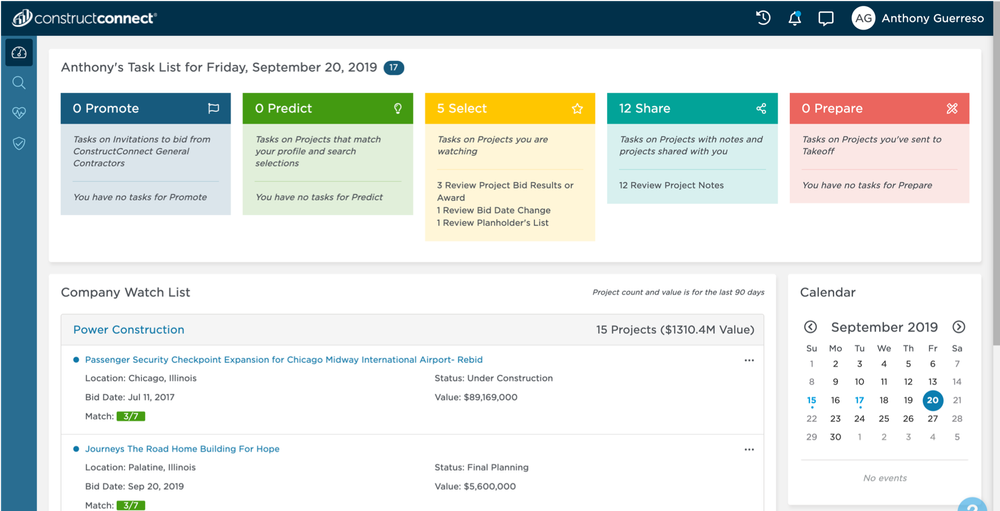1000x511 pixels.
Task: Select the dashboard gauge sidebar icon
Action: click(19, 52)
